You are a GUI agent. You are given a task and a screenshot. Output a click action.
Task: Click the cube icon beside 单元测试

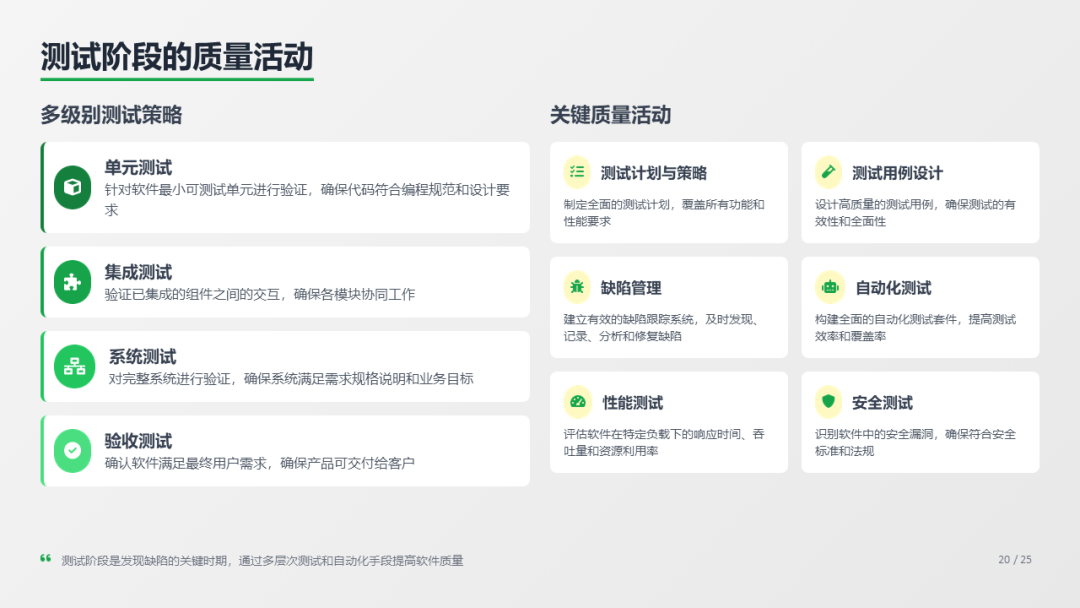[73, 188]
